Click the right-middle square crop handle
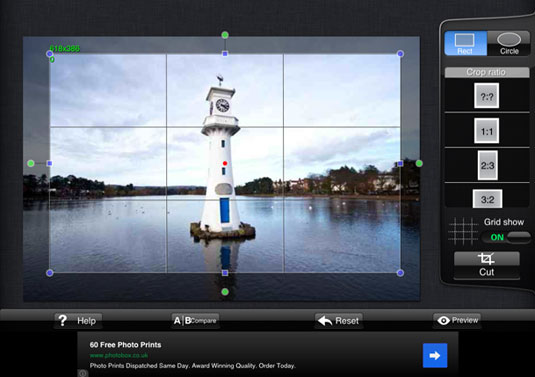 [x=400, y=163]
